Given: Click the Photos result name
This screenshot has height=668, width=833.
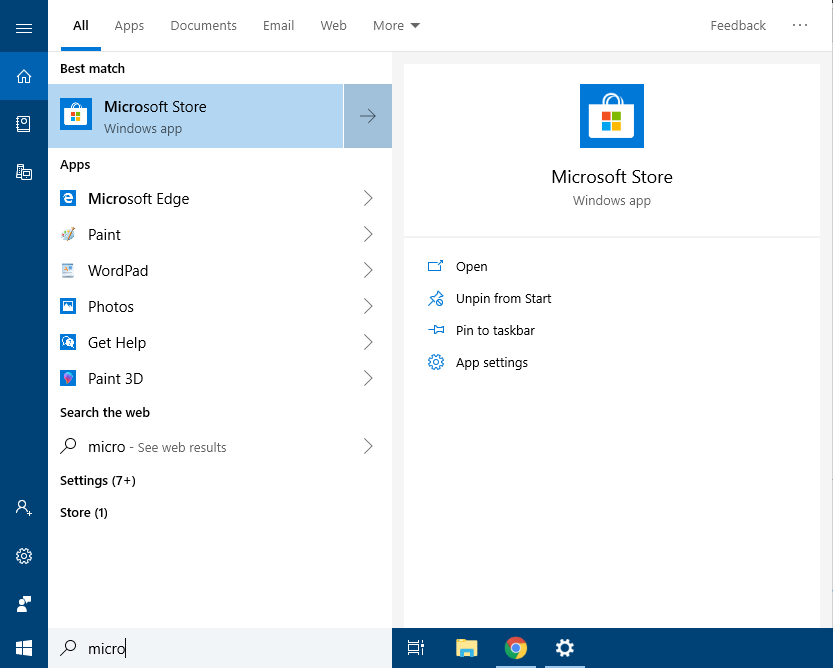Looking at the screenshot, I should [110, 307].
